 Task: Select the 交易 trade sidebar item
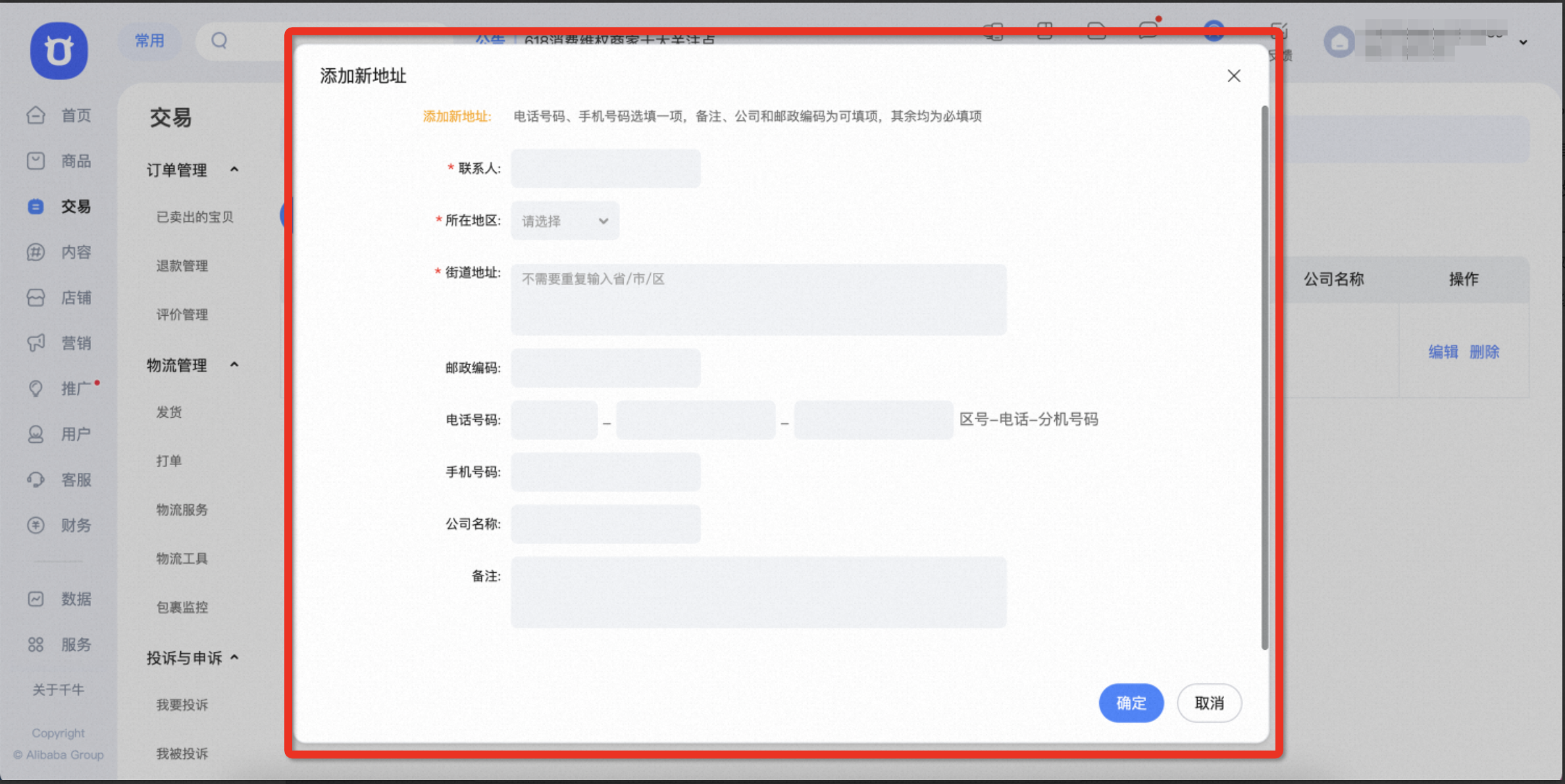pos(59,207)
